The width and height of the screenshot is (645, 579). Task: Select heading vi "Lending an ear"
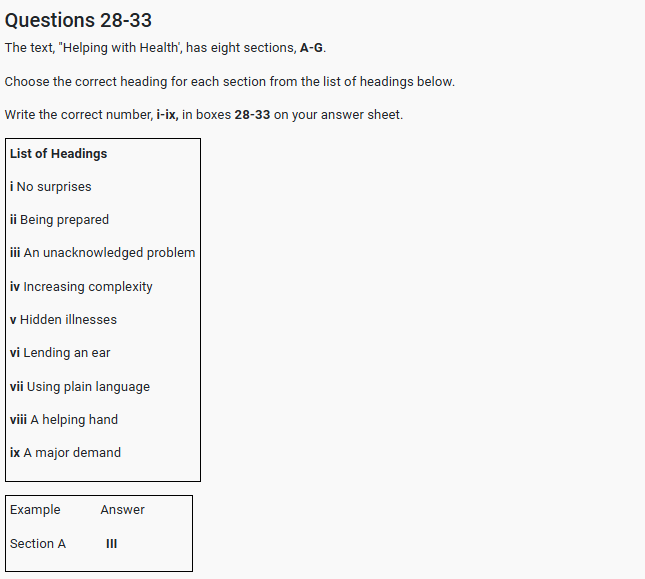pyautogui.click(x=60, y=353)
